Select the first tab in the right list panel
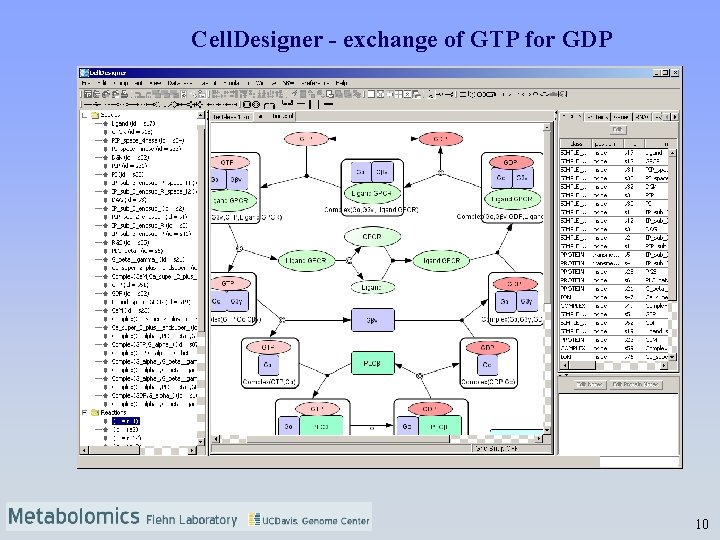The height and width of the screenshot is (540, 720). [571, 117]
